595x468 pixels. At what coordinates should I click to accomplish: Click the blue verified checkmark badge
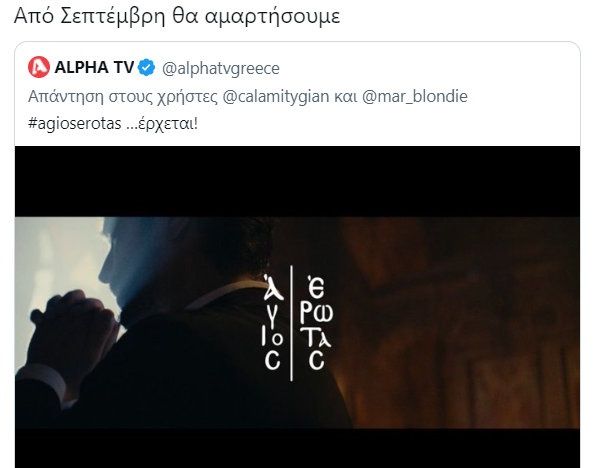pos(146,68)
